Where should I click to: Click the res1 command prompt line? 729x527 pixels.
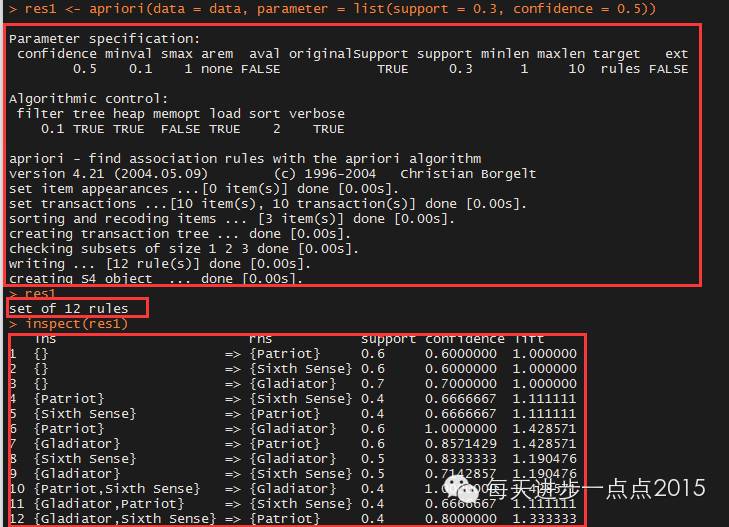(x=32, y=294)
